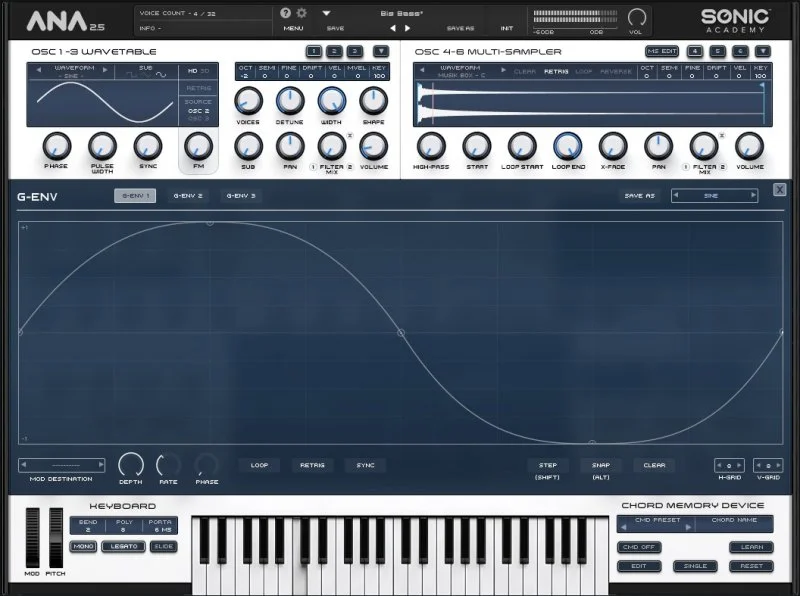This screenshot has width=800, height=596.
Task: Click the High-Pass knob in multi-sampler
Action: click(431, 146)
